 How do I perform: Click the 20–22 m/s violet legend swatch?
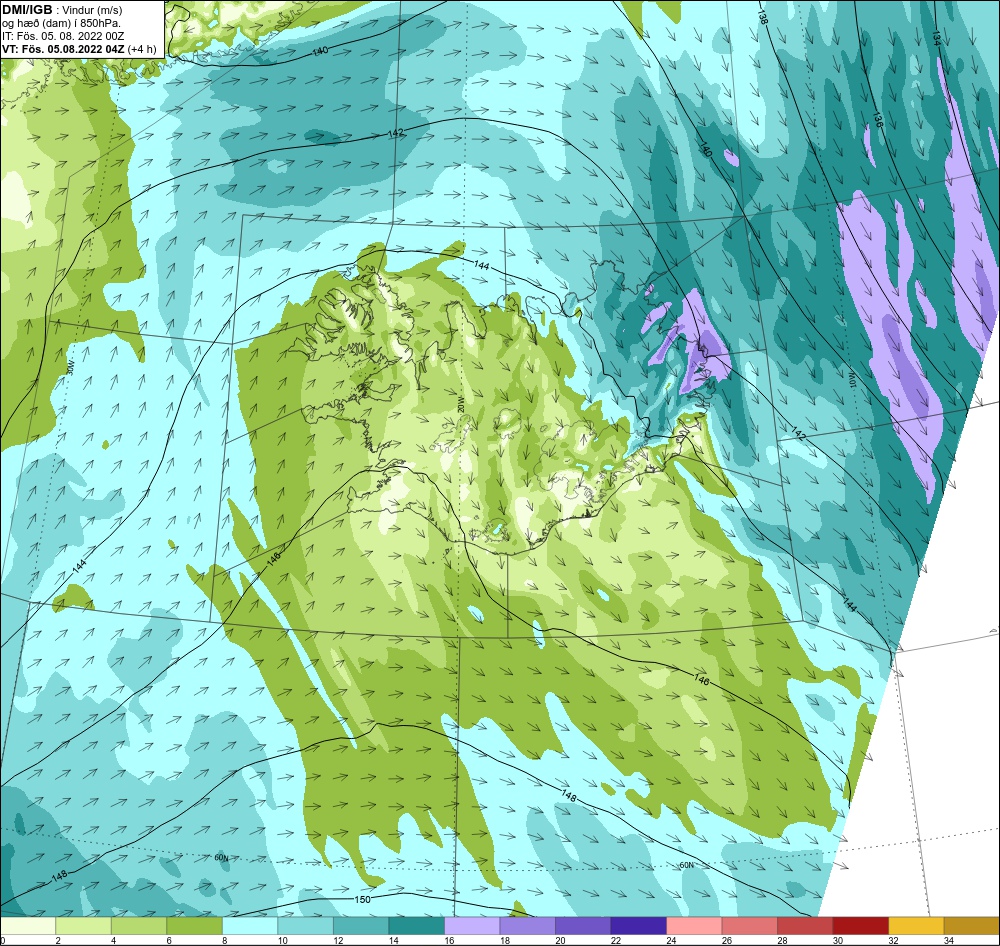point(583,926)
